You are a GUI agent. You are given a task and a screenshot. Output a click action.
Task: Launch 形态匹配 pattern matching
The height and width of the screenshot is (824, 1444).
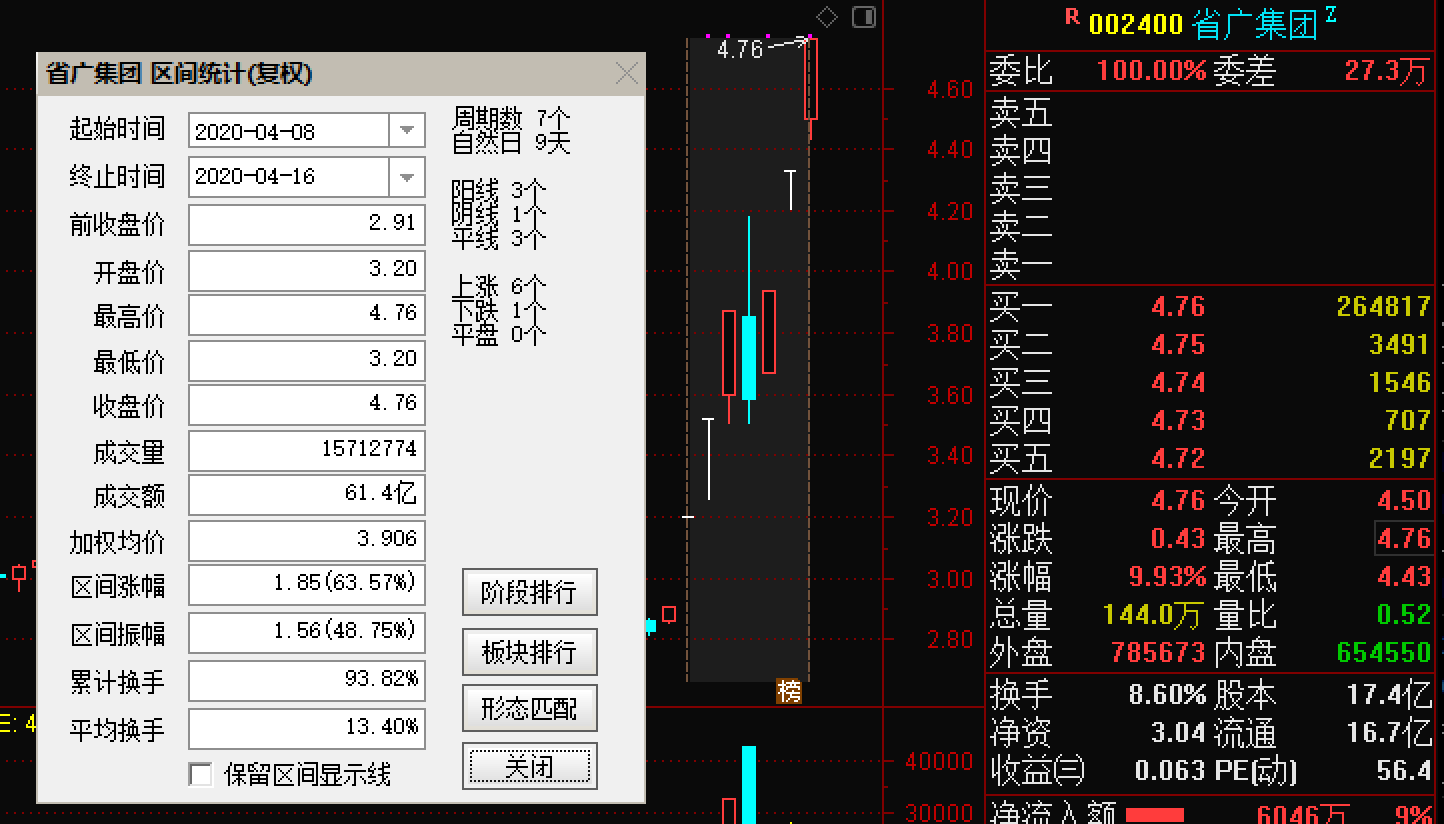coord(529,710)
